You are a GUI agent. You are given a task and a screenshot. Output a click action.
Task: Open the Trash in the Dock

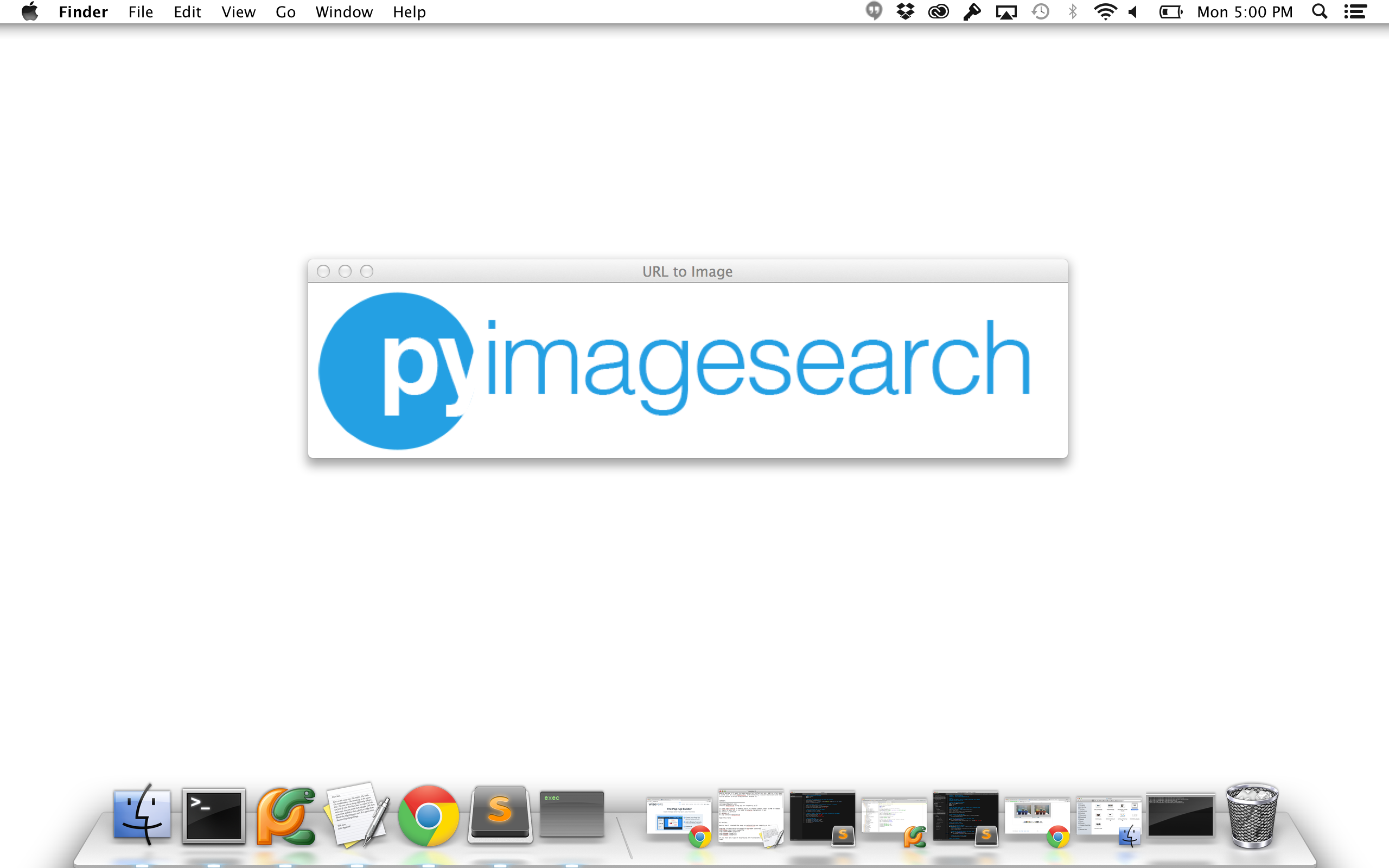click(x=1252, y=815)
